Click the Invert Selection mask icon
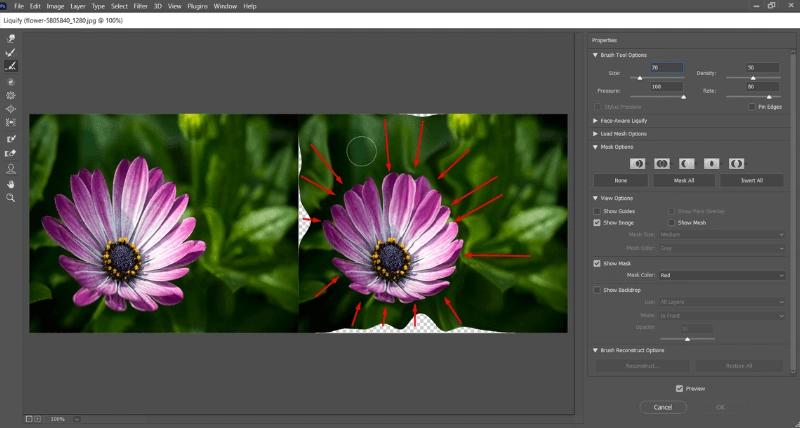The image size is (800, 428). 736,163
